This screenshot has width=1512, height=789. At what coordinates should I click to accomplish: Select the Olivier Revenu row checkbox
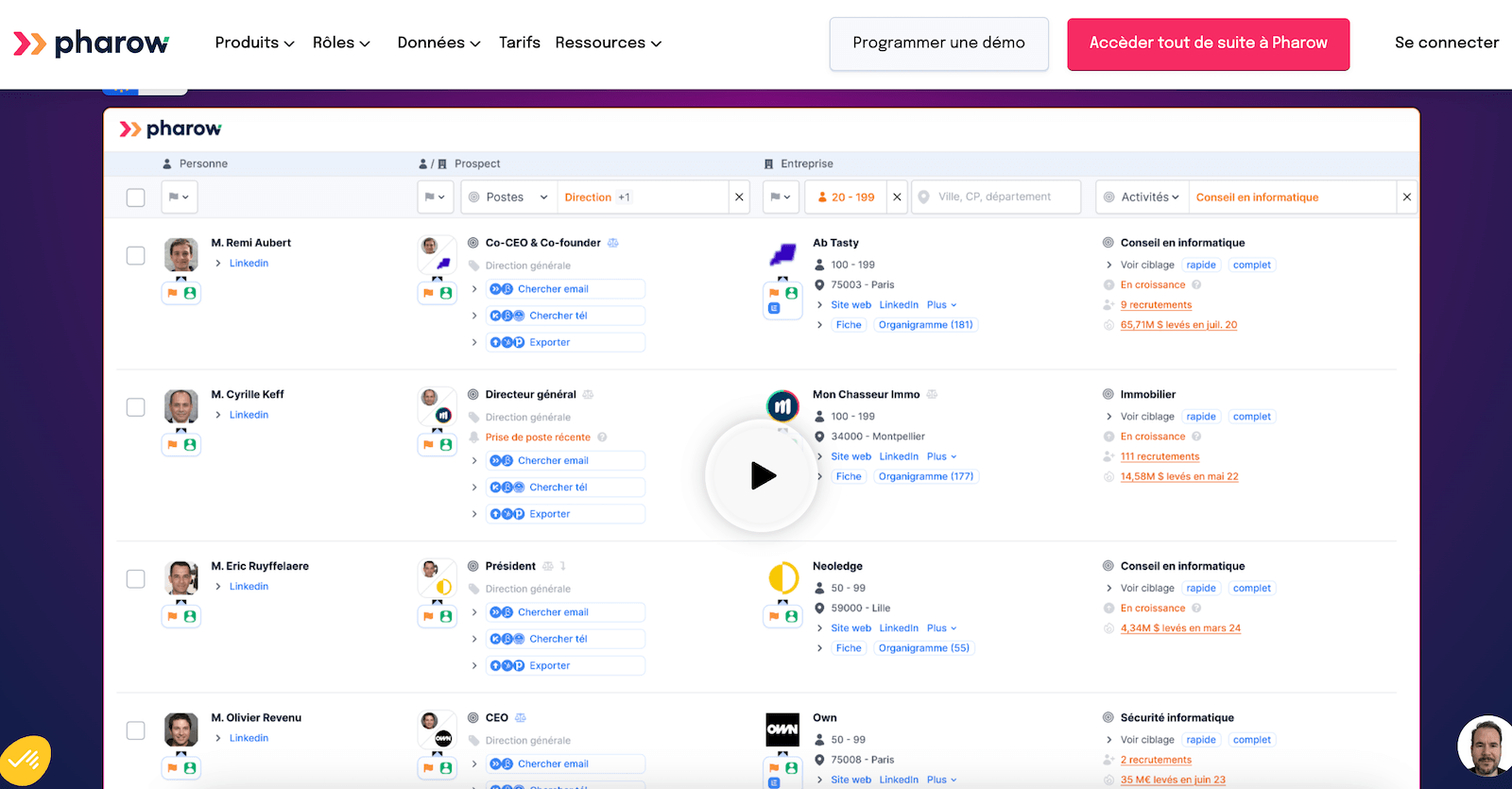[136, 730]
